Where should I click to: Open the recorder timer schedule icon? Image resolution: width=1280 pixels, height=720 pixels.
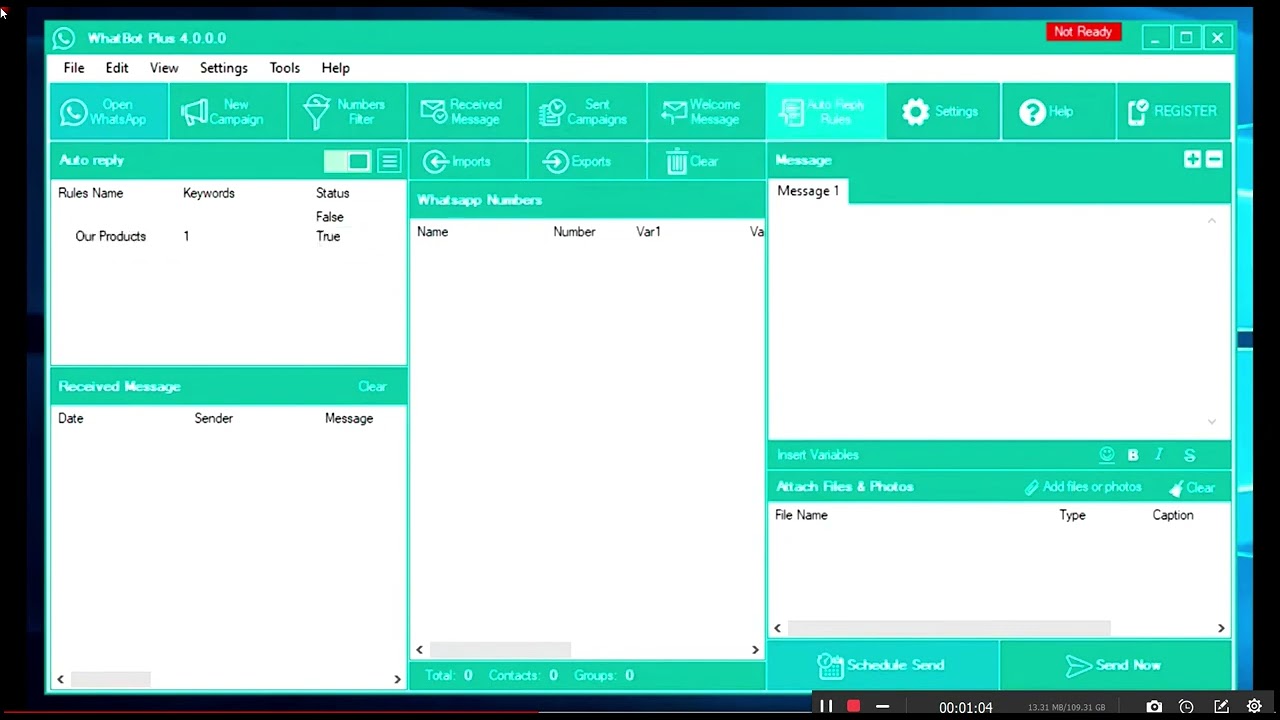pos(1186,707)
